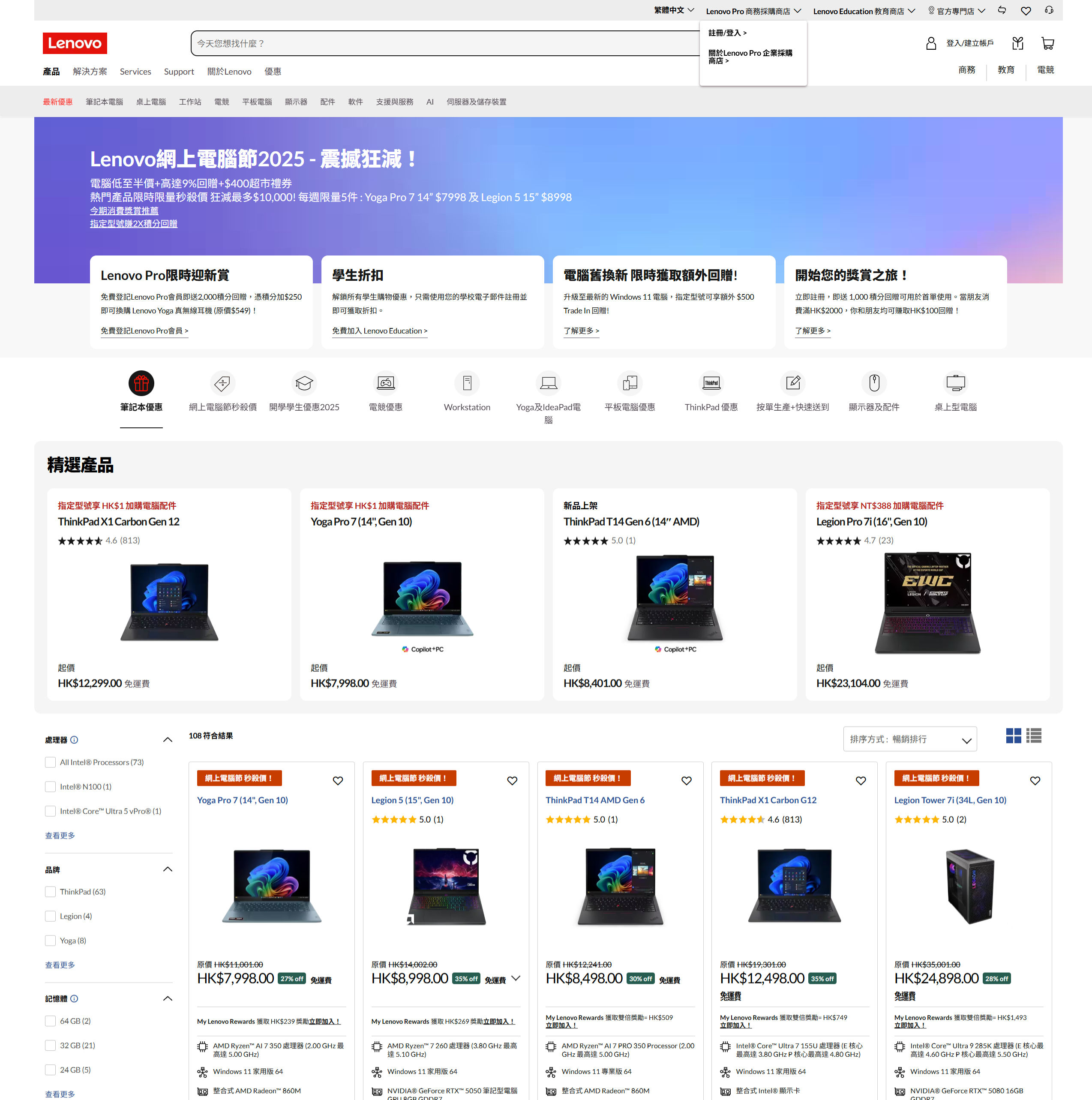The height and width of the screenshot is (1100, 1092).
Task: Select the Yoga及IdeaPad電腦 laptop icon
Action: (x=548, y=383)
